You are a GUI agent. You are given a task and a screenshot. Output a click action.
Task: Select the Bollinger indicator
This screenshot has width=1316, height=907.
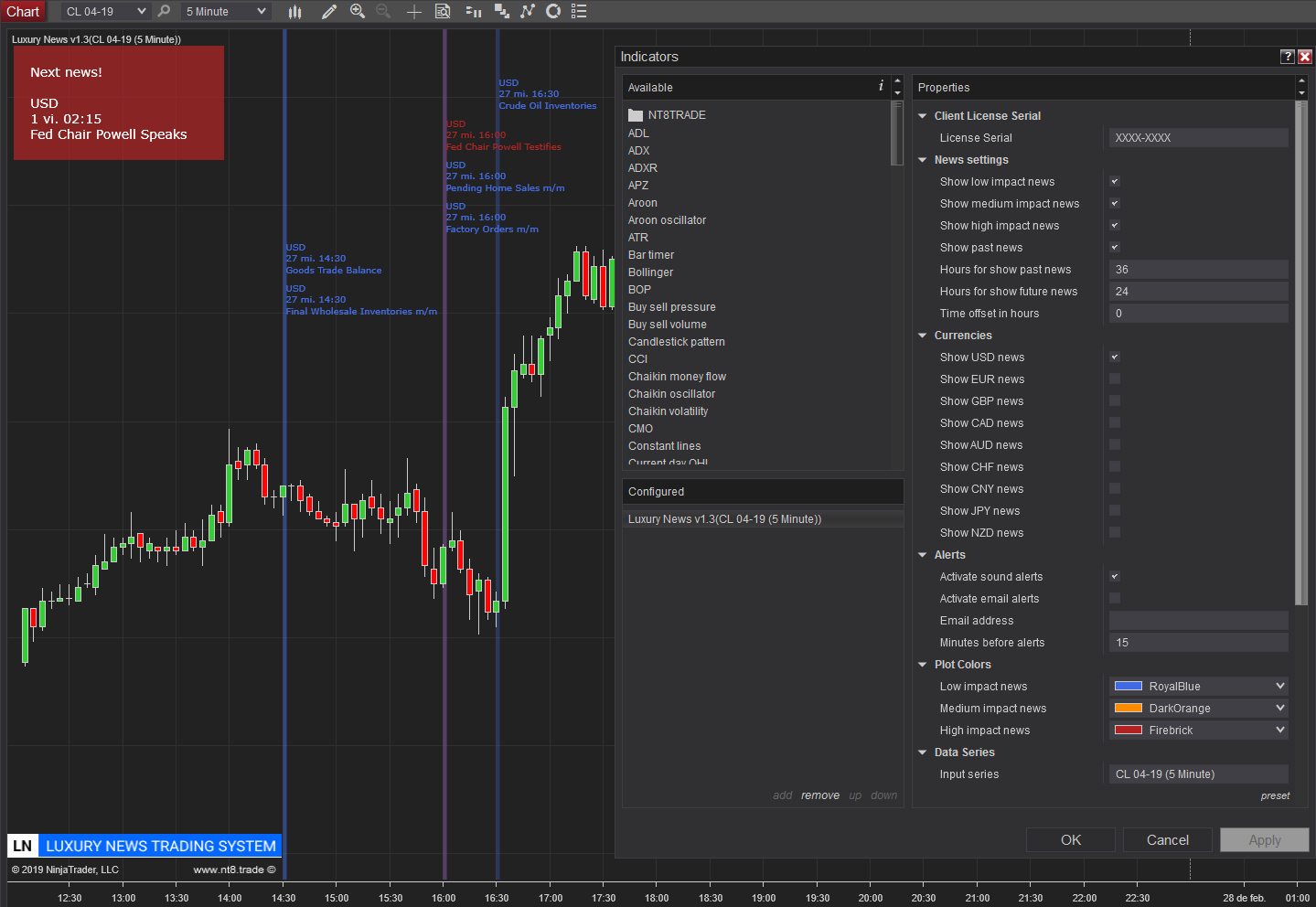[650, 272]
